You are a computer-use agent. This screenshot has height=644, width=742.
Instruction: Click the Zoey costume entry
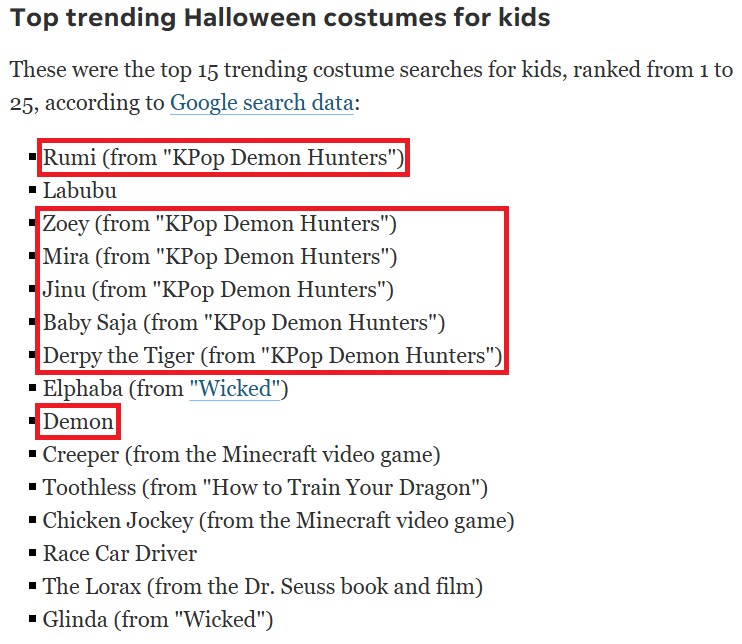(x=219, y=224)
